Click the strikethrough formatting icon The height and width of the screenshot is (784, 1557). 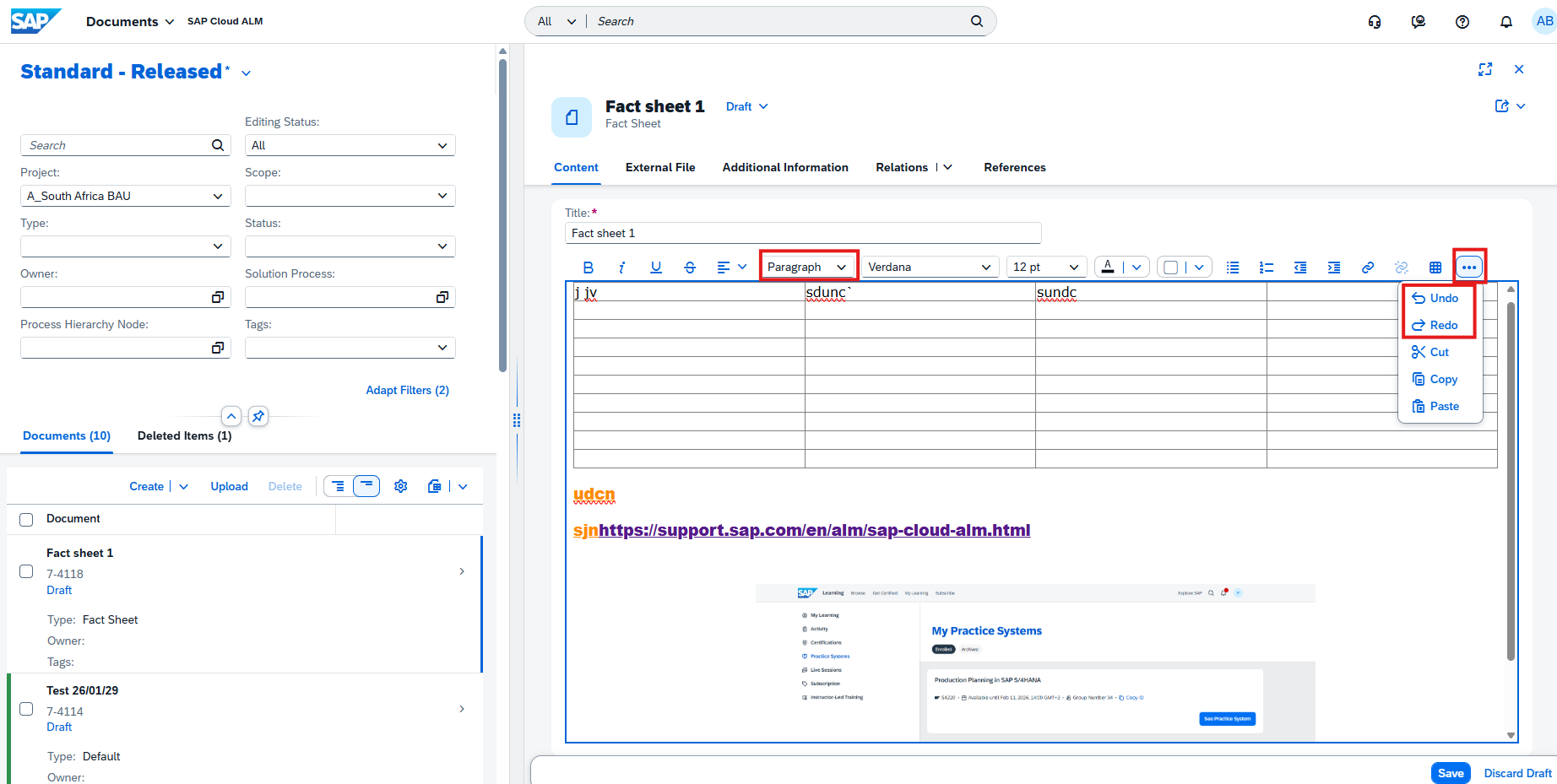click(x=690, y=268)
